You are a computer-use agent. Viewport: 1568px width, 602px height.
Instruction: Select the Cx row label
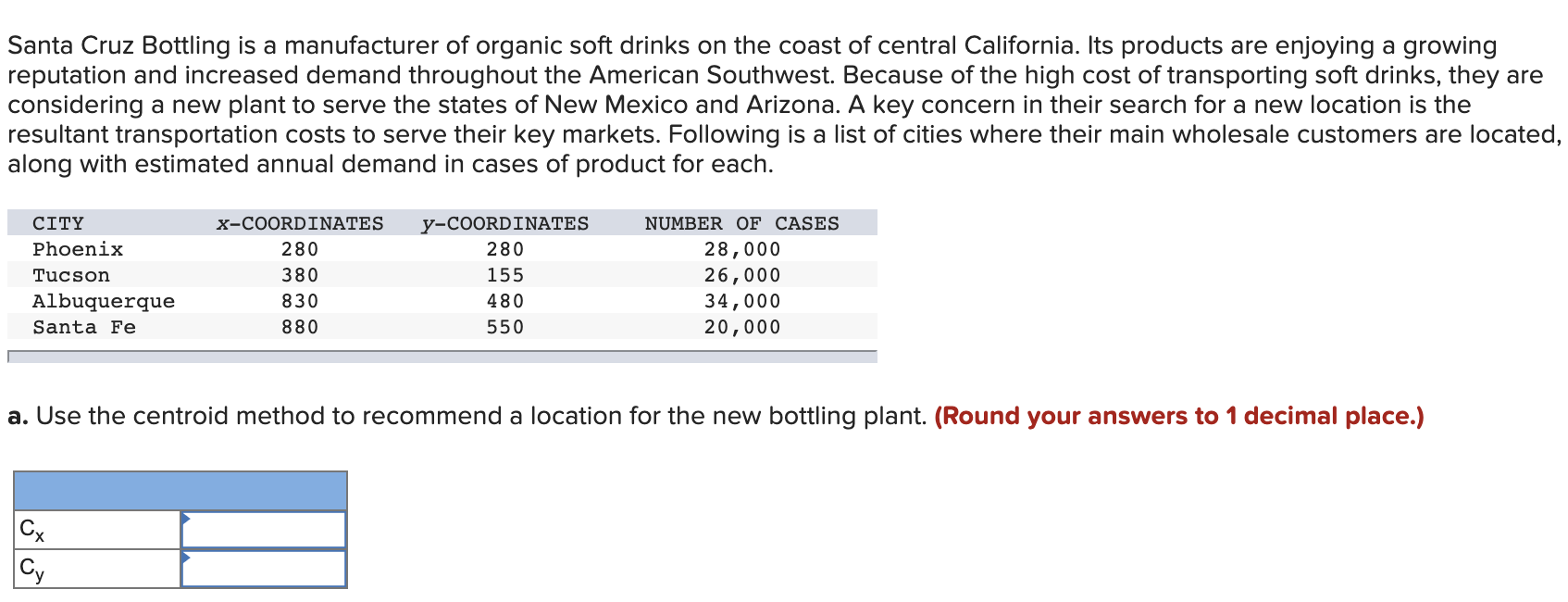(31, 530)
